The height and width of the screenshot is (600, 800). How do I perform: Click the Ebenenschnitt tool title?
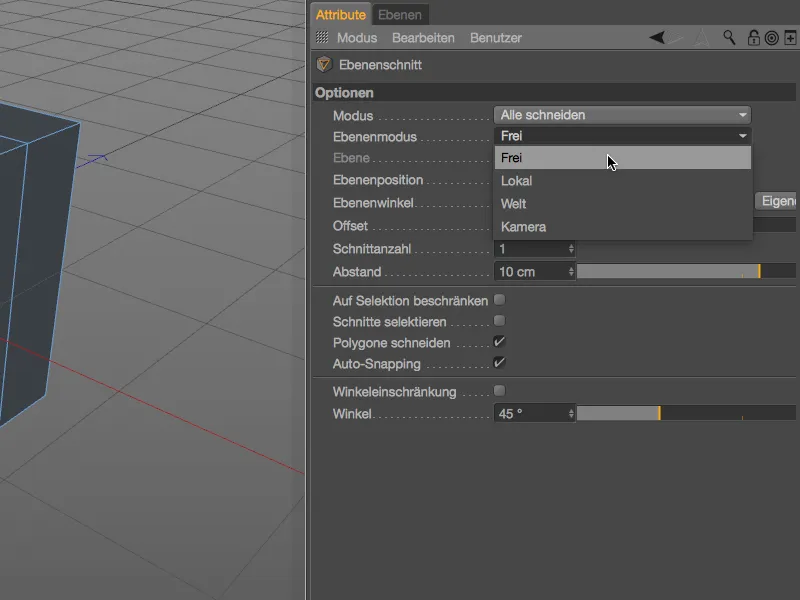click(x=380, y=65)
